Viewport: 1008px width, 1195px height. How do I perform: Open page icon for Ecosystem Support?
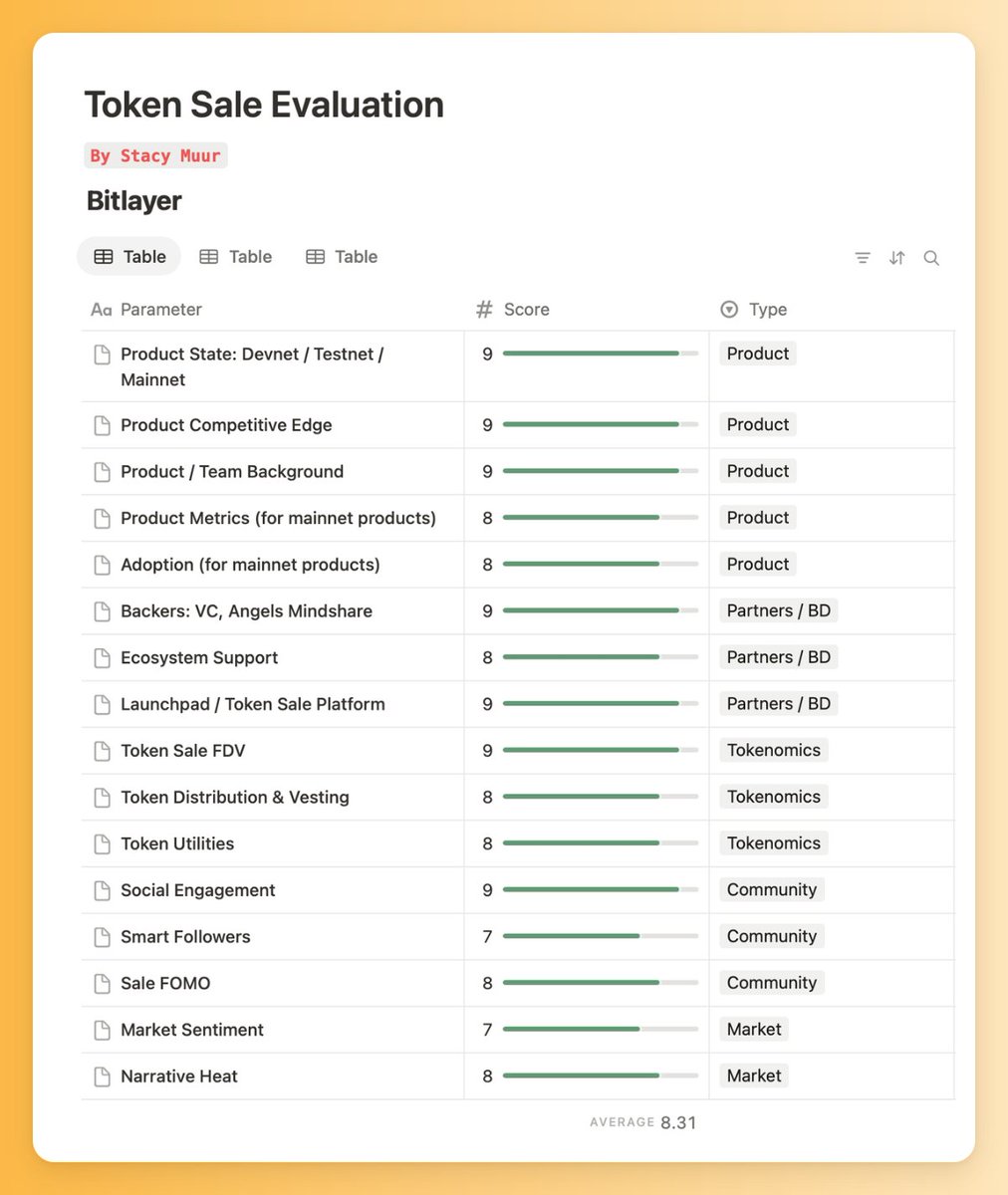coord(102,658)
